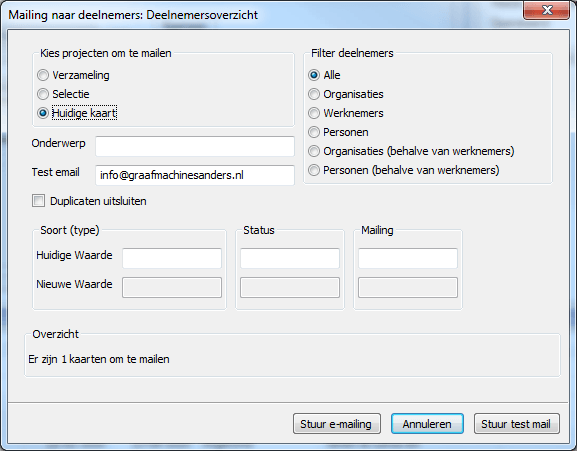577x451 pixels.
Task: Close the Mailing naar deelnemers dialog
Action: point(546,10)
